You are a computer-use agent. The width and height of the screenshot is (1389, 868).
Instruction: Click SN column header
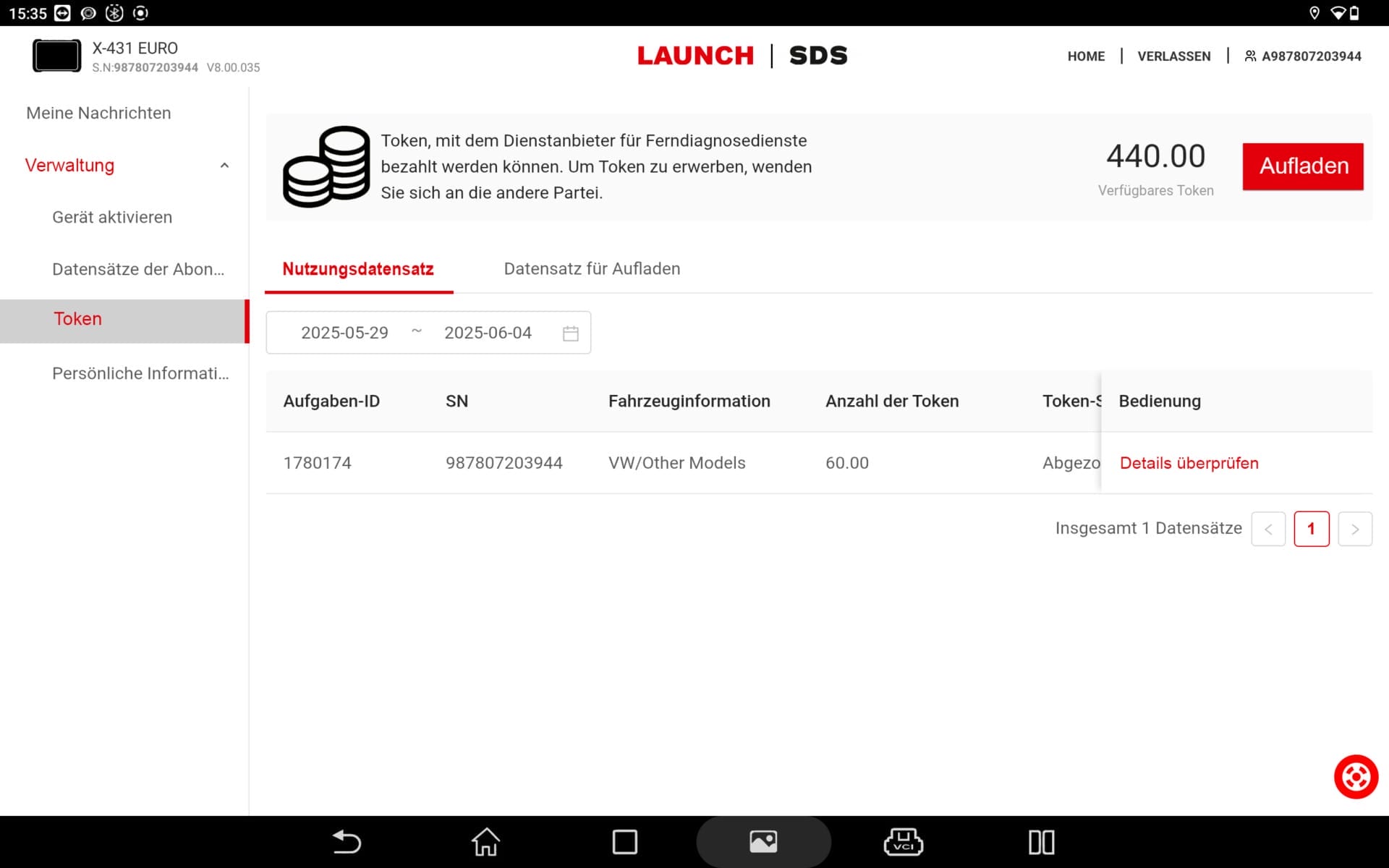(x=456, y=401)
